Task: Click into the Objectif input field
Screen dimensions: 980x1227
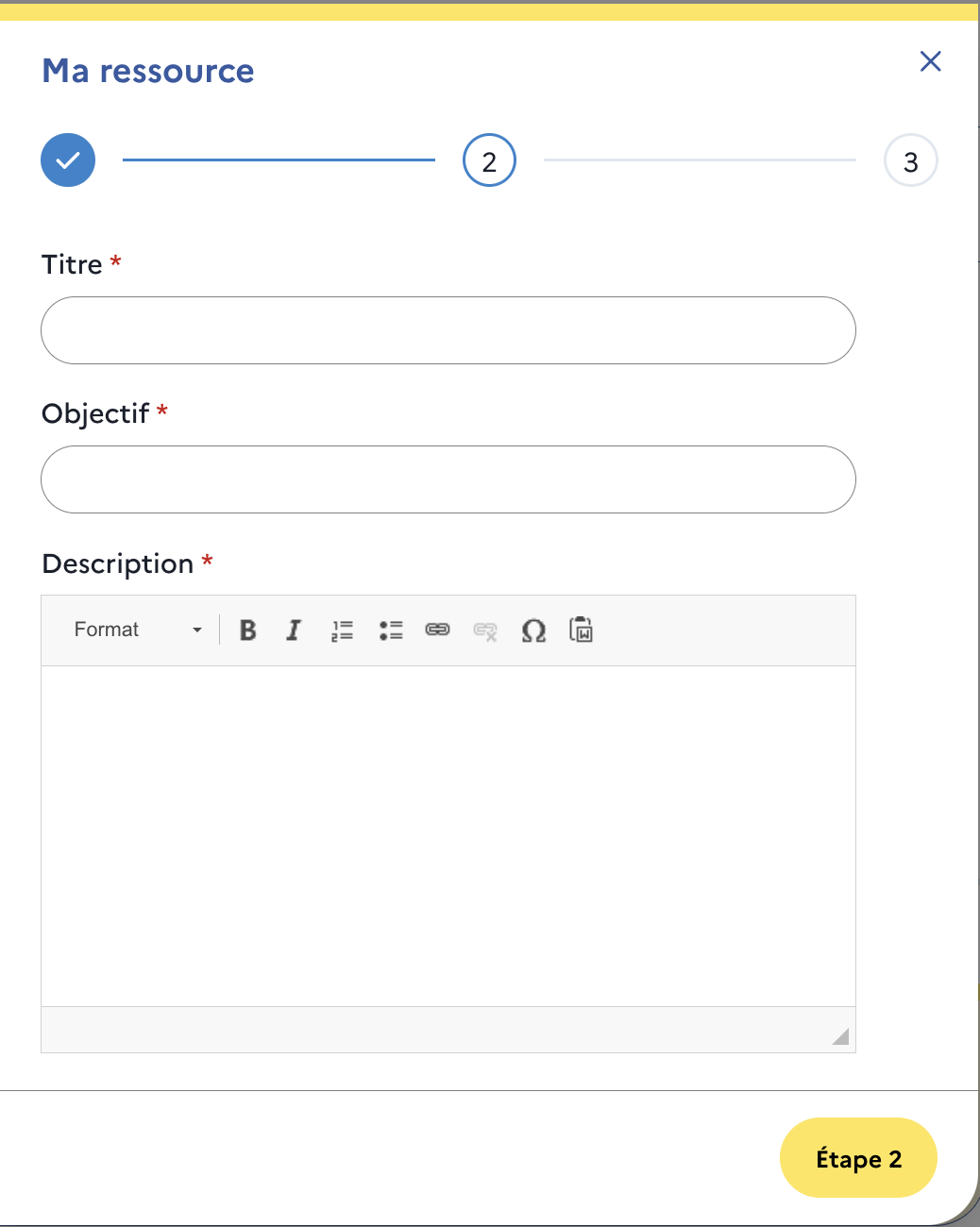Action: 448,479
